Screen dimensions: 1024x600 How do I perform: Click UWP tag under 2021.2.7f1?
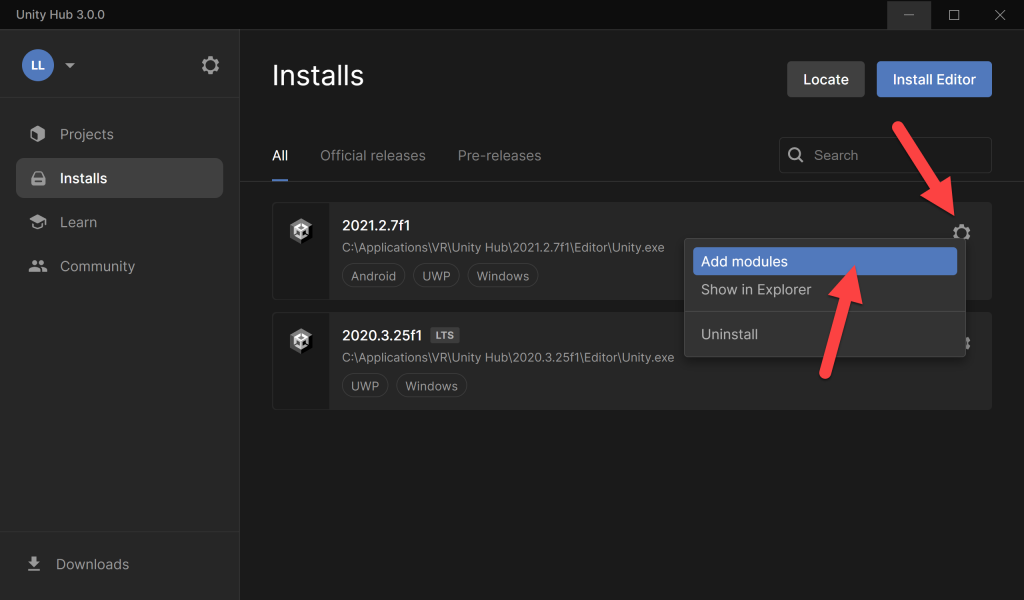pyautogui.click(x=436, y=276)
